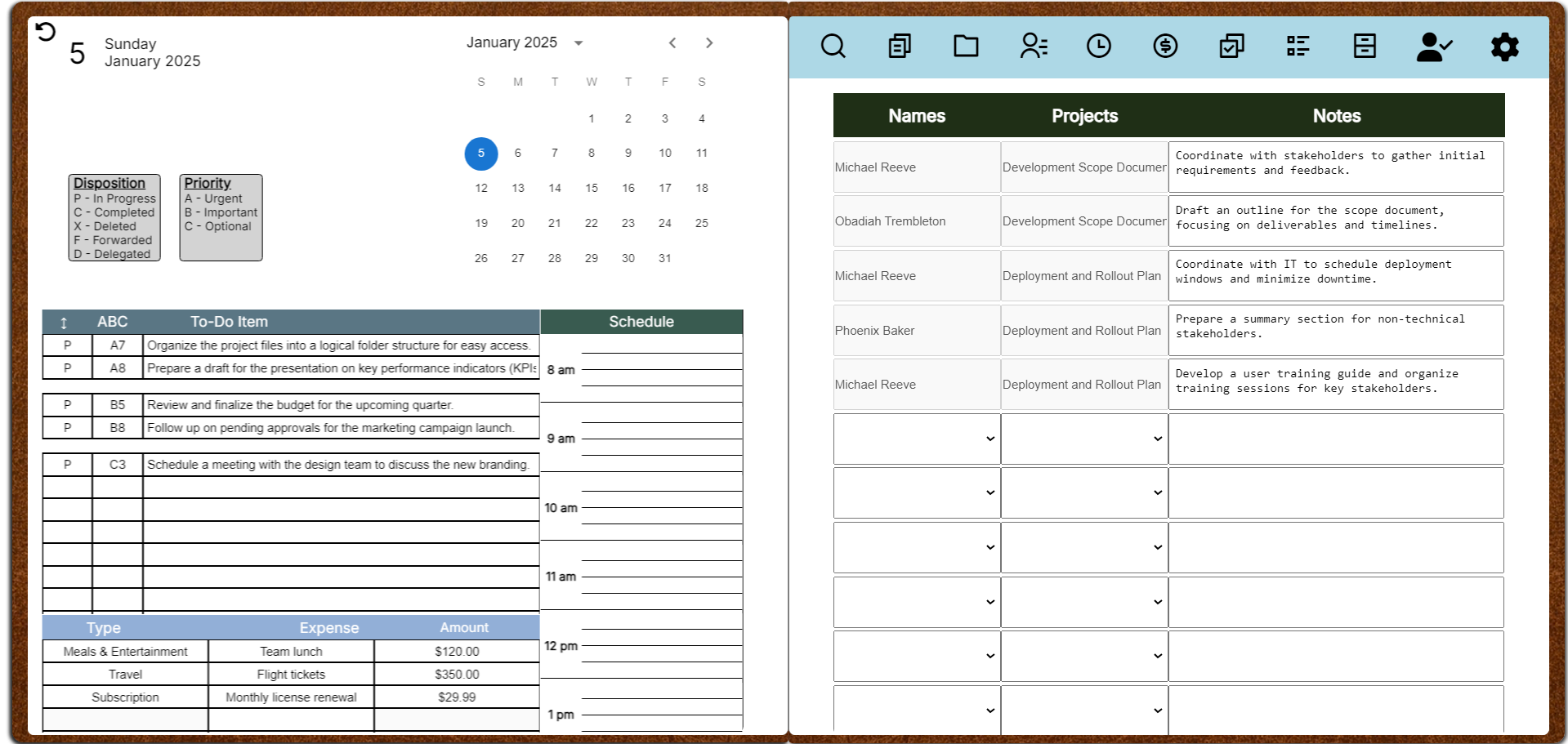The height and width of the screenshot is (744, 1568).
Task: Open the tasks checklist icon
Action: pos(1231,47)
